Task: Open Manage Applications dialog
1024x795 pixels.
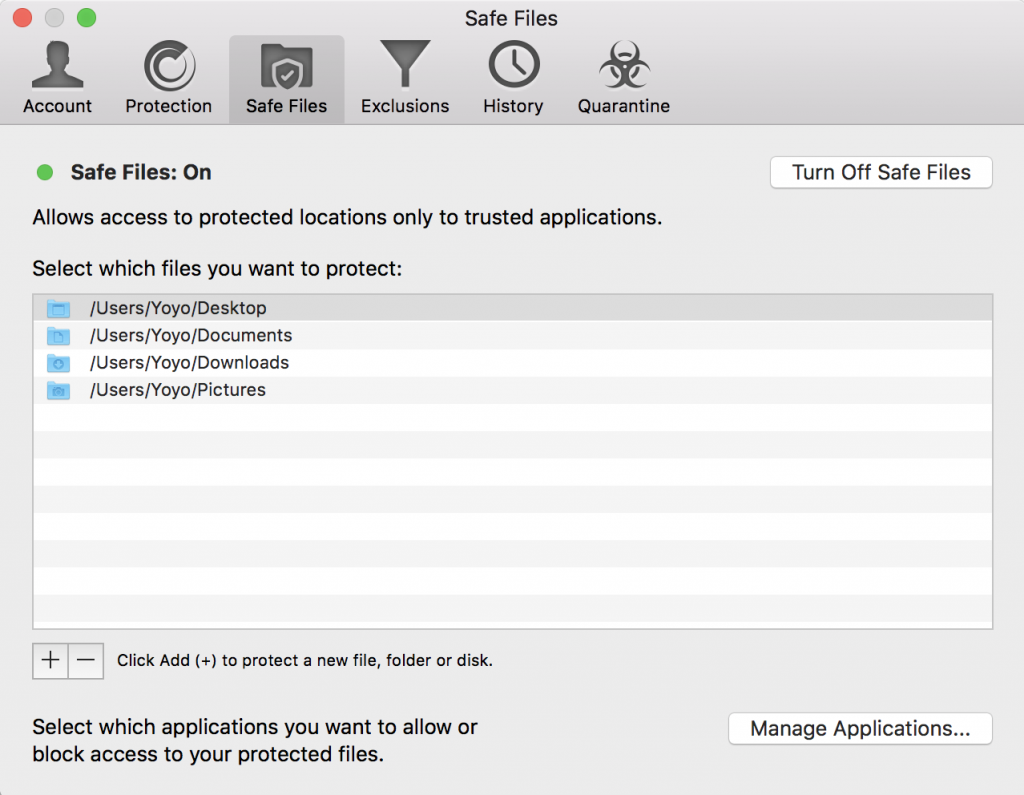Action: [x=860, y=728]
